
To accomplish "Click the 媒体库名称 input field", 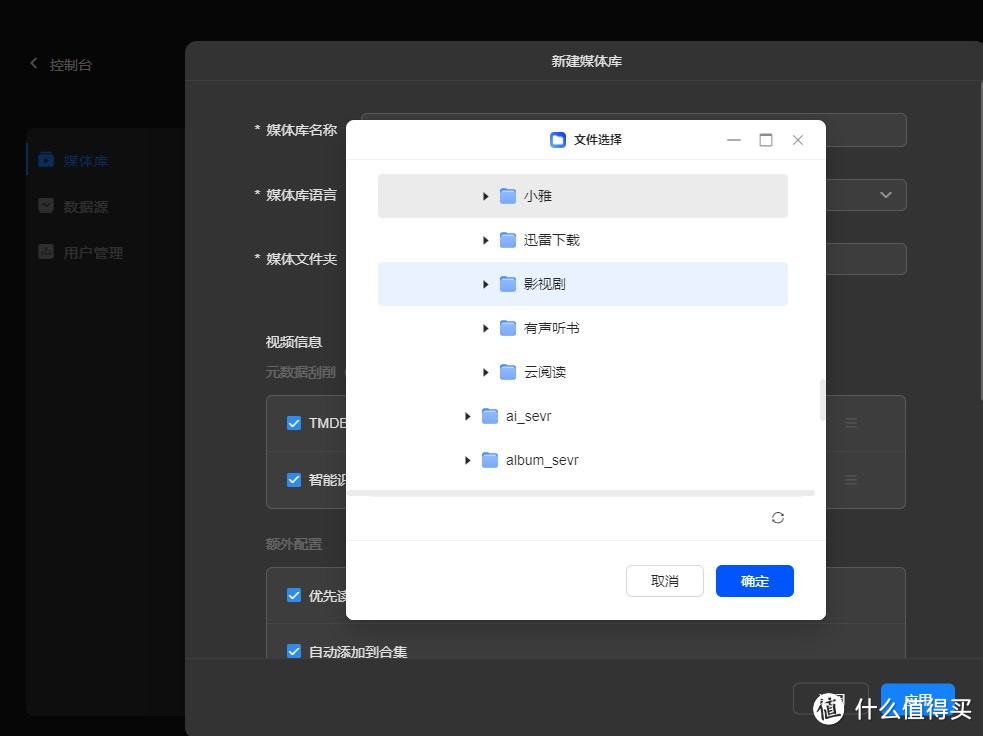I will coord(634,130).
